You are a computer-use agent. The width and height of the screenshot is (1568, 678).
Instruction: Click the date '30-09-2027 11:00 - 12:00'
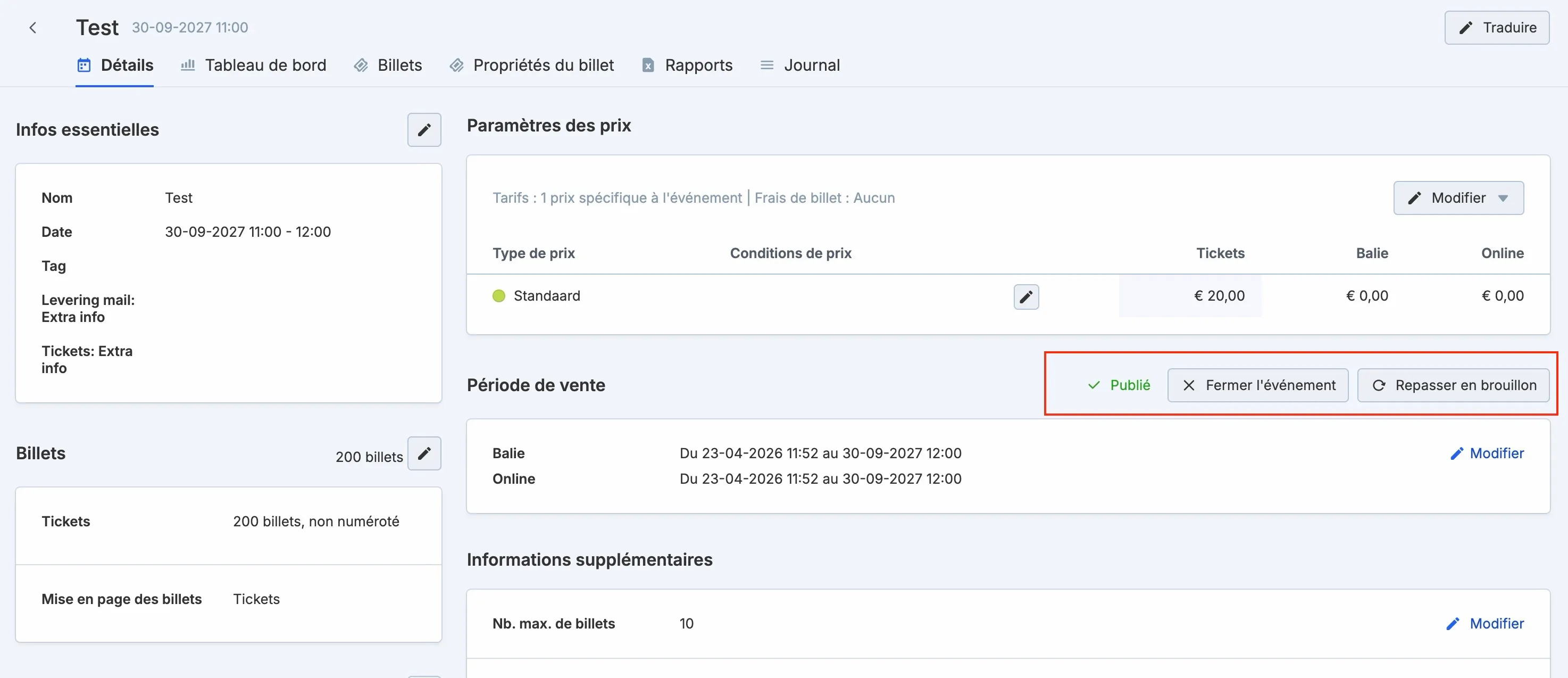pos(248,232)
